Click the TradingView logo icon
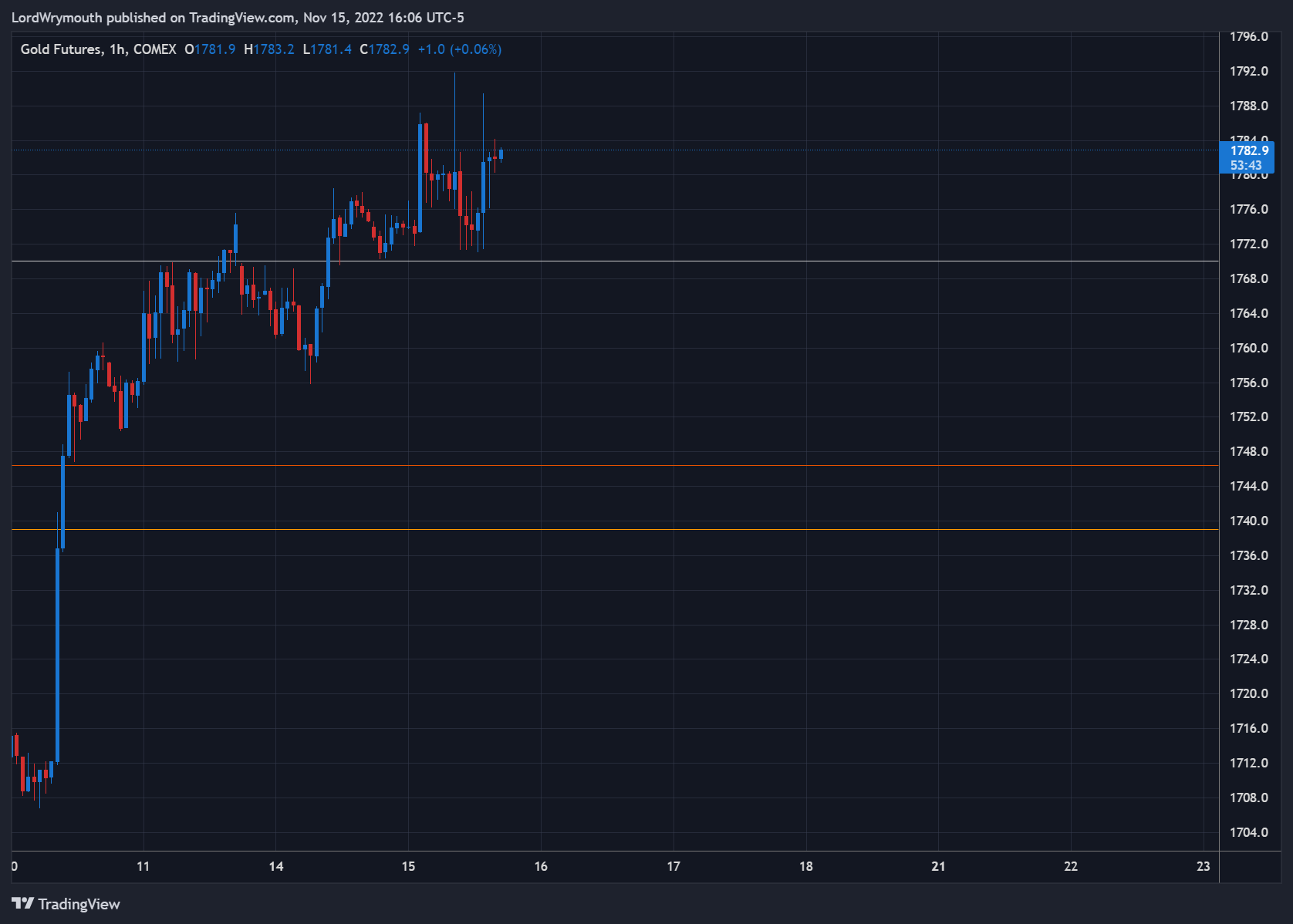This screenshot has width=1293, height=924. pos(22,903)
